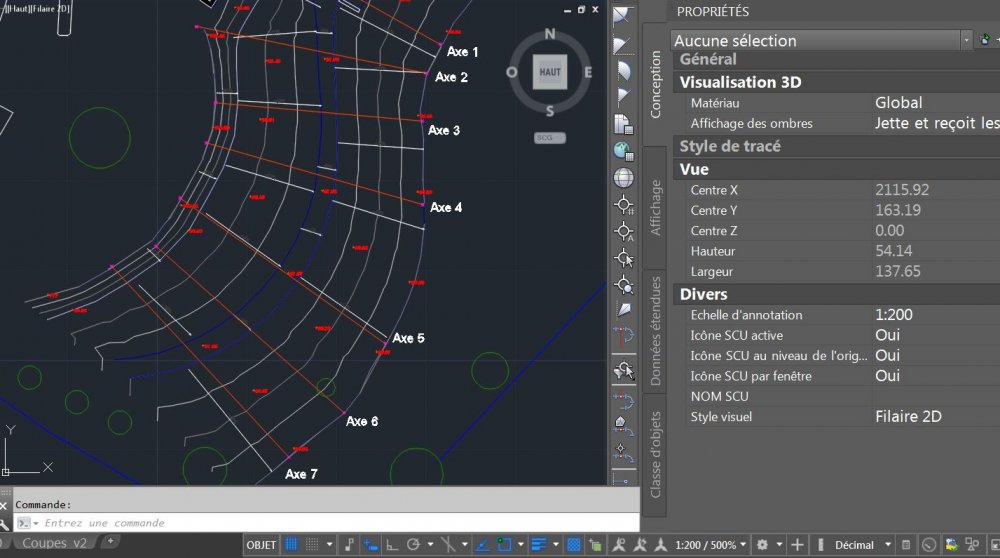This screenshot has width=1000, height=558.
Task: Click the ruler units icon before Décimal
Action: 821,545
